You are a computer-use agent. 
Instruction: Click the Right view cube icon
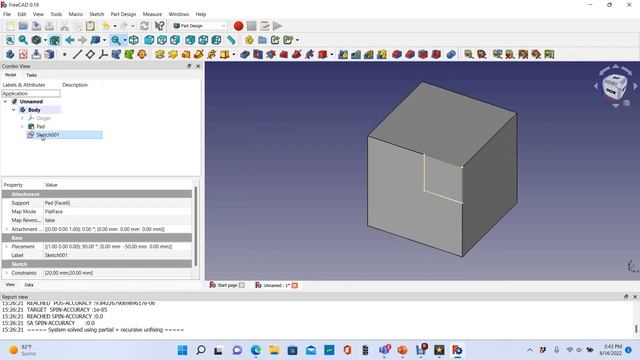coord(175,40)
